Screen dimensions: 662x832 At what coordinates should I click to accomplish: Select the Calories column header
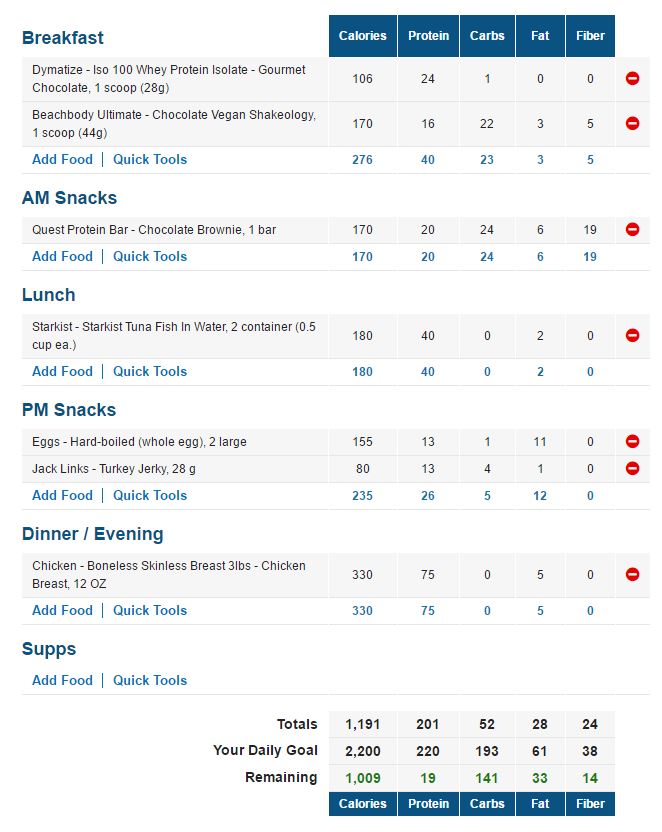click(362, 35)
